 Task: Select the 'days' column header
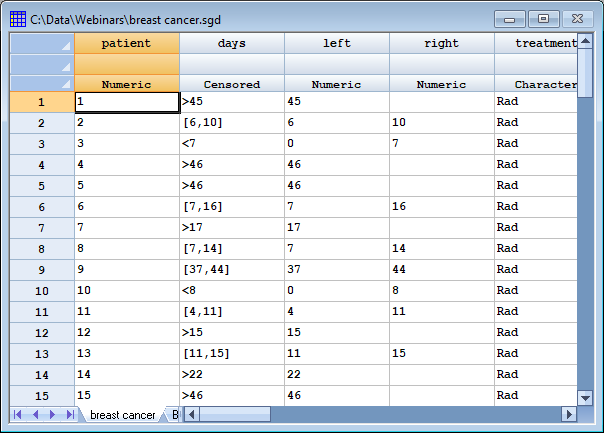tap(232, 43)
